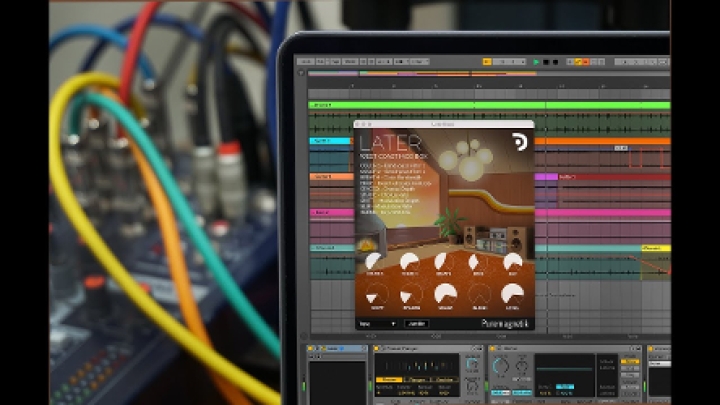
Task: Toggle yellow automation arm button in transport
Action: (578, 62)
